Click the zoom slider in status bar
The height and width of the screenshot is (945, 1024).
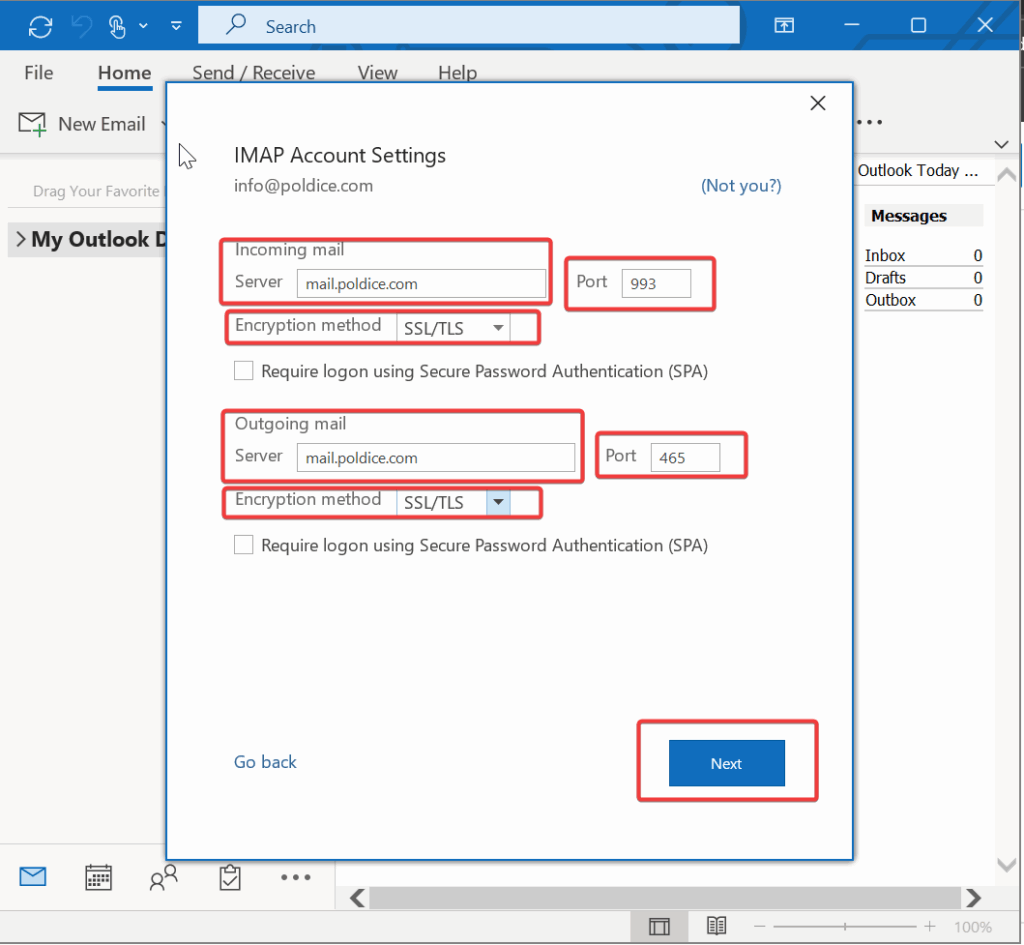coord(846,926)
